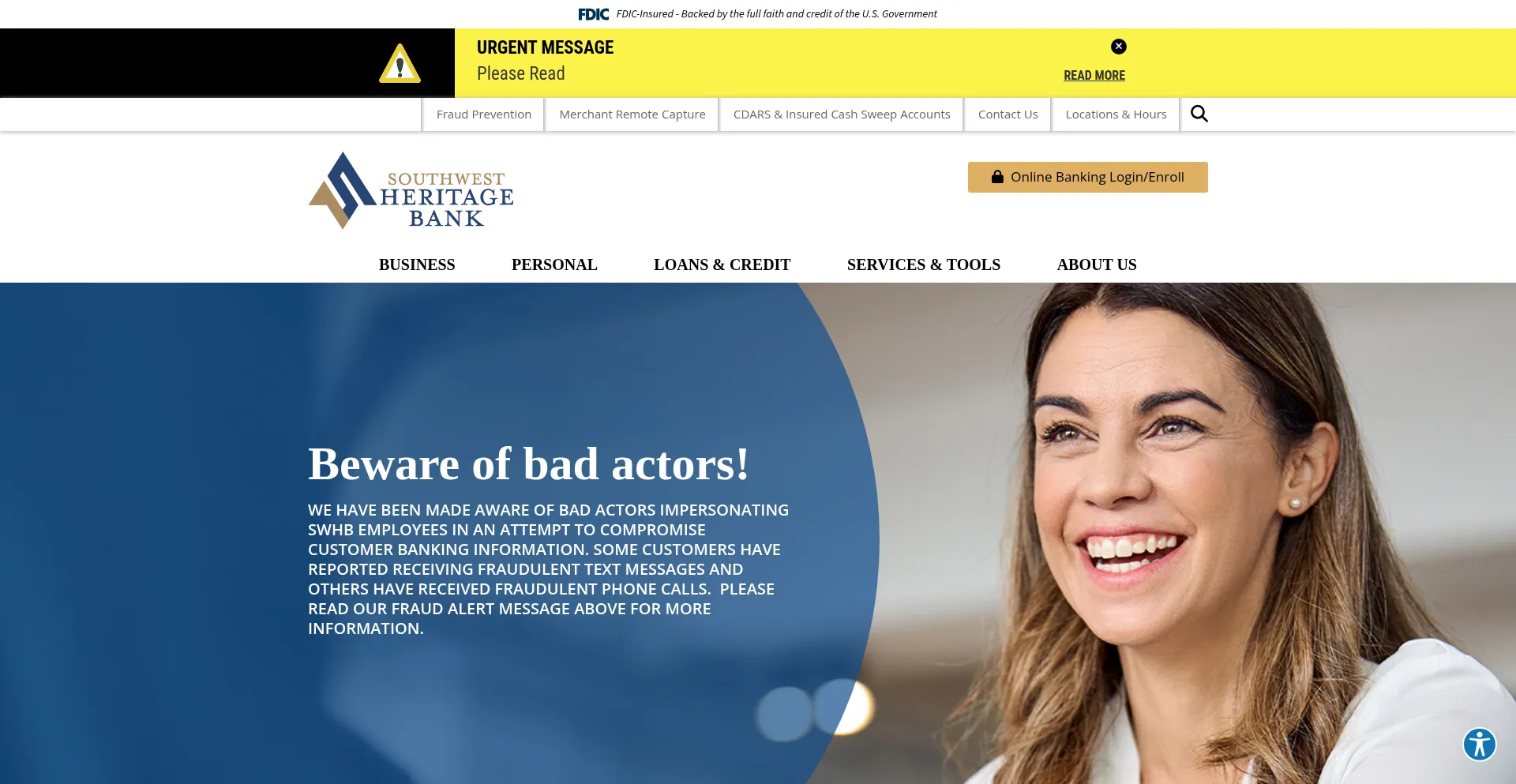Select the LOANS & CREDIT menu
Viewport: 1516px width, 784px height.
(722, 264)
